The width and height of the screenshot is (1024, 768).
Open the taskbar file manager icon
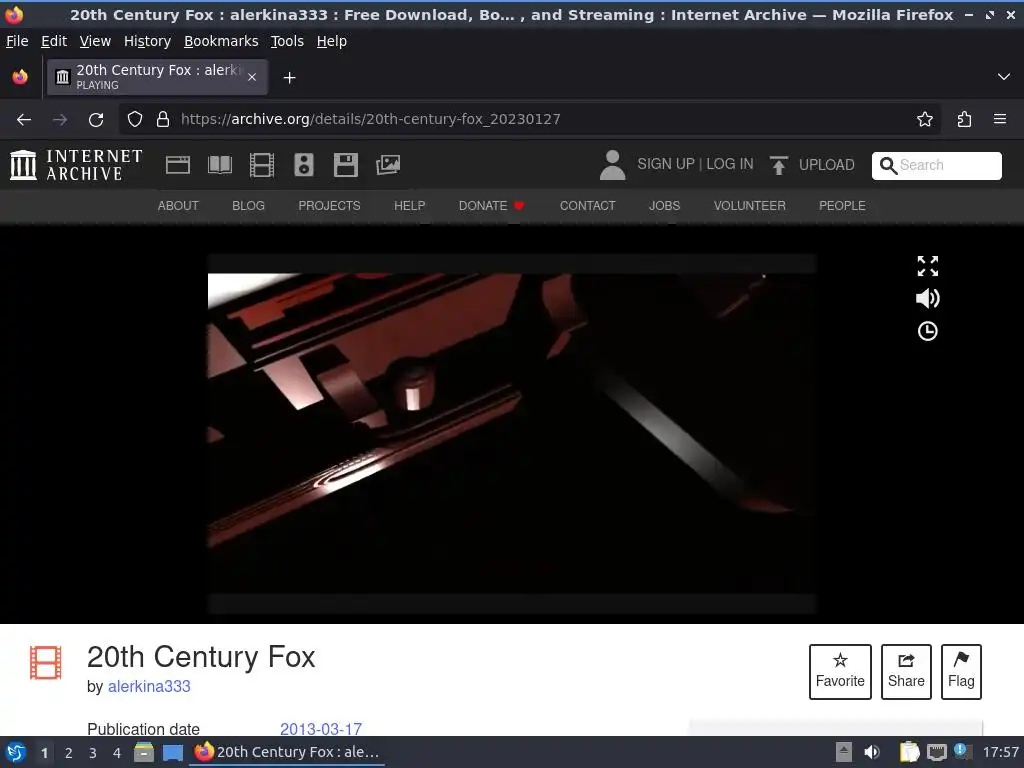(144, 752)
